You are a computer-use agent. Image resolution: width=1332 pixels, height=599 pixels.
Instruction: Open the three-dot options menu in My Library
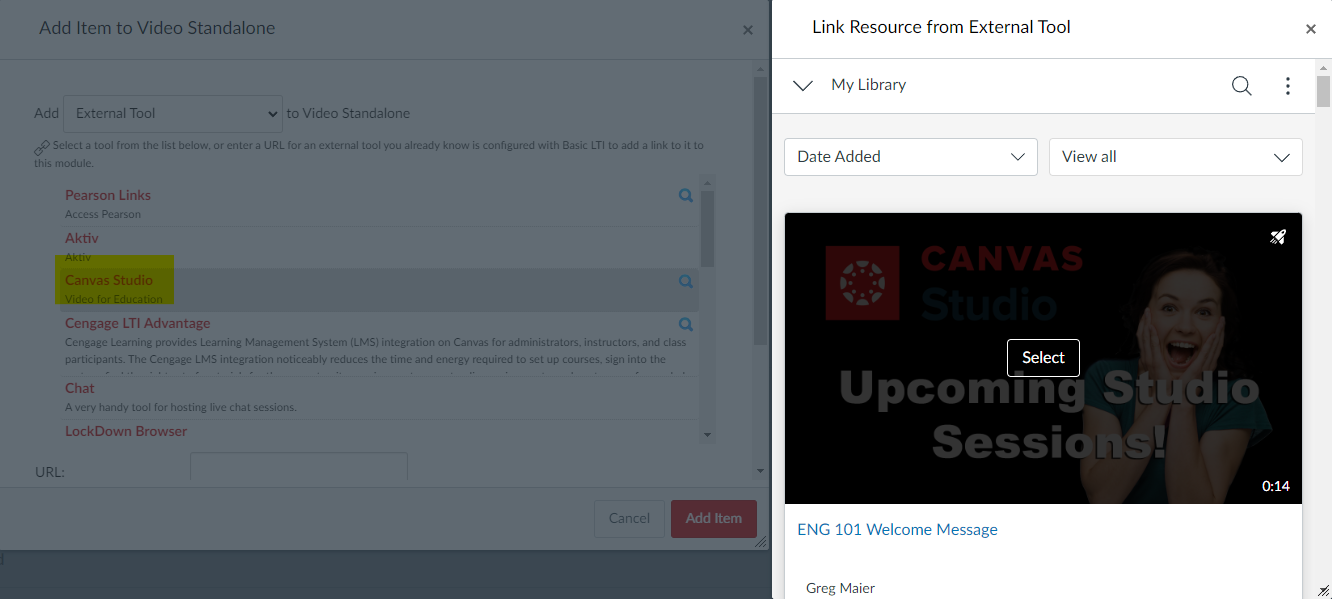1288,86
